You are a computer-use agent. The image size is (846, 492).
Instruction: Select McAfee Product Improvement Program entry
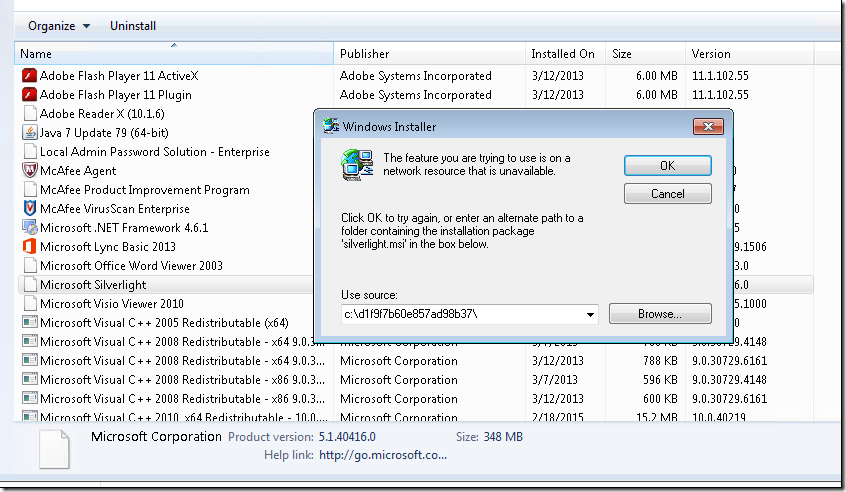pos(145,190)
